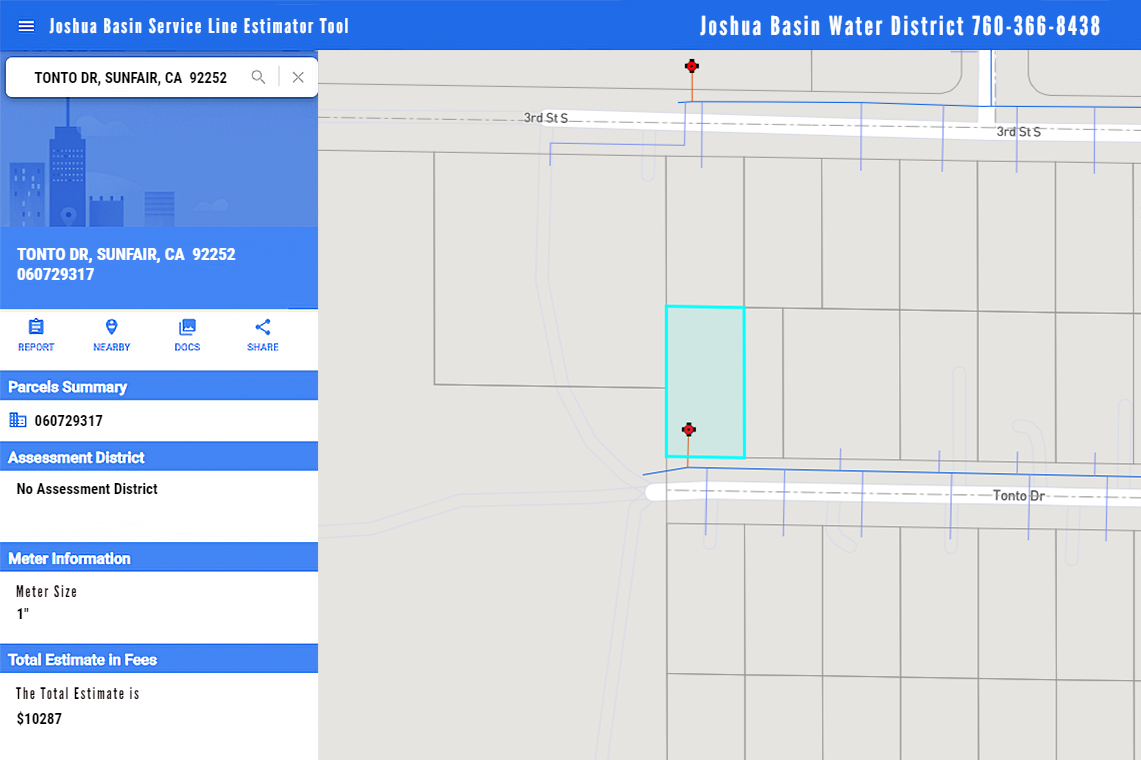Open Total Estimate in Fees header
Screen dimensions: 1141x760
(159, 659)
